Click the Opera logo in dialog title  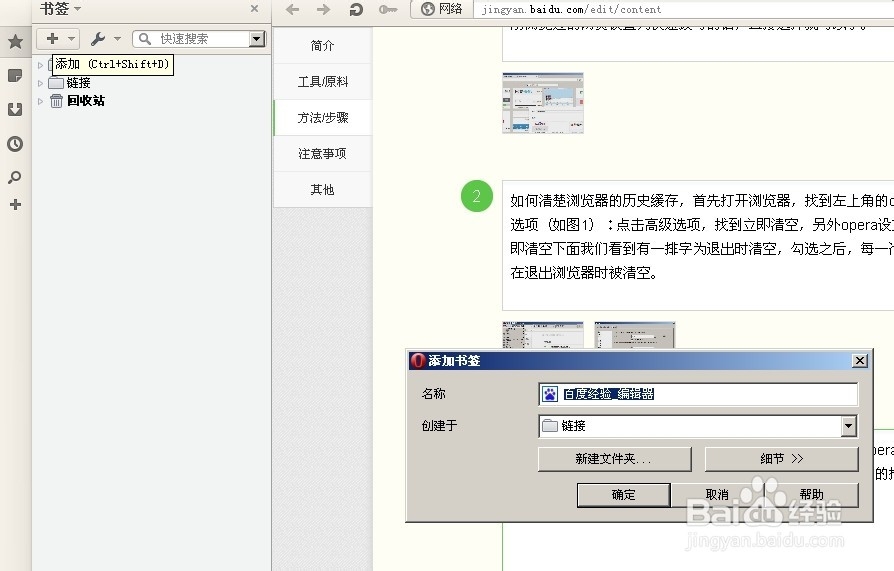pos(418,361)
